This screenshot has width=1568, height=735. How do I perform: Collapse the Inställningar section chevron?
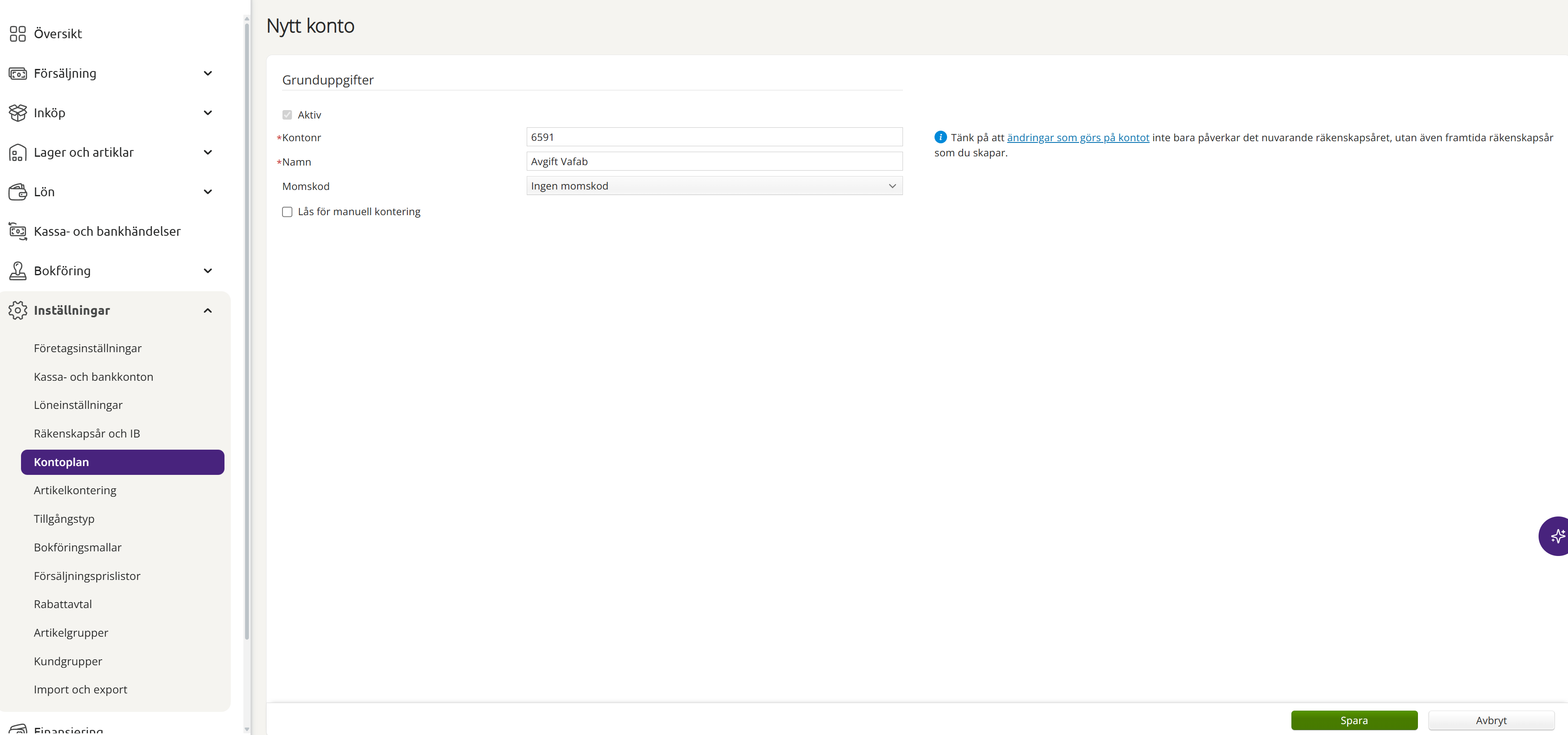coord(208,310)
